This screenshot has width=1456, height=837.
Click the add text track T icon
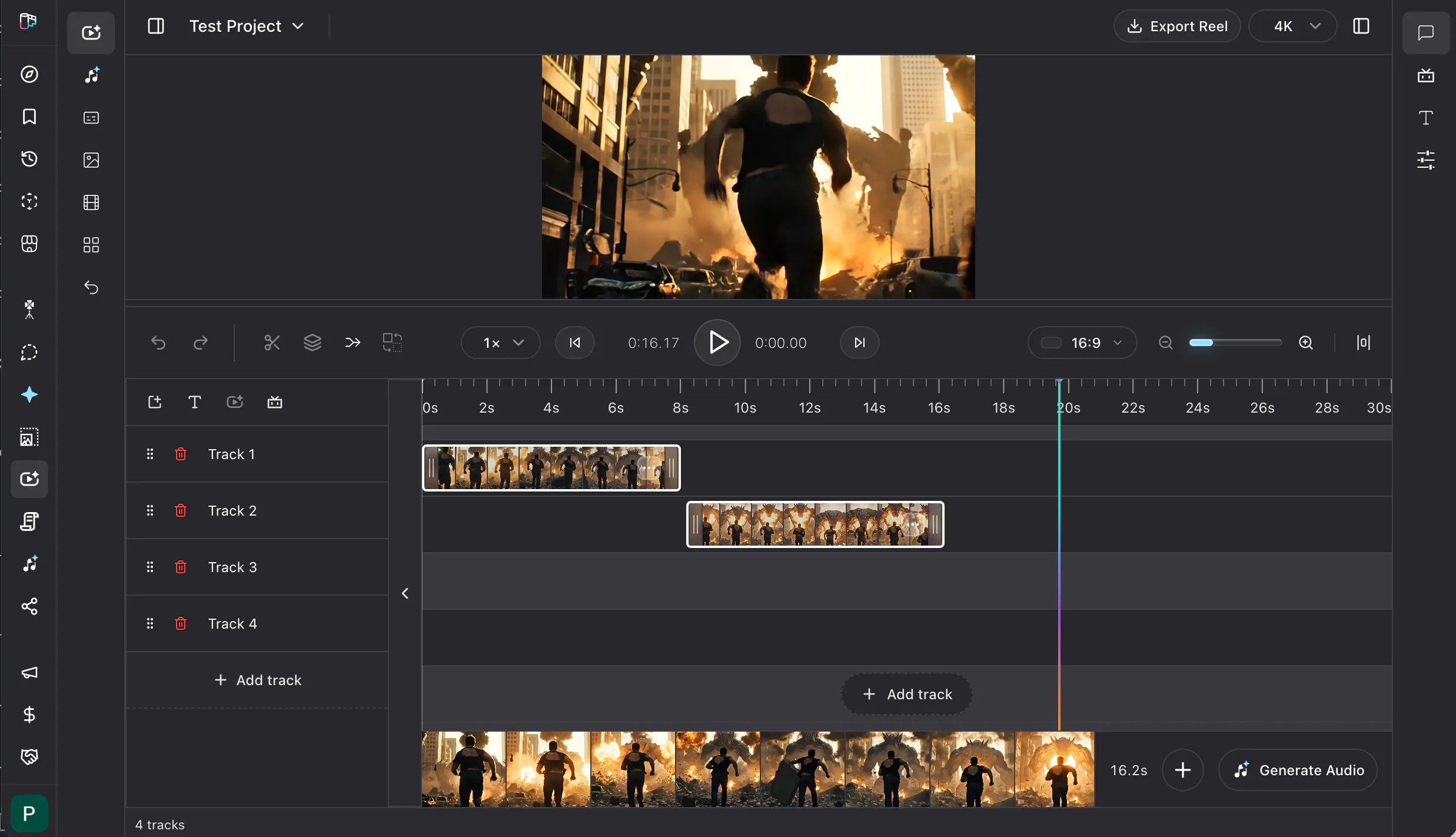point(195,402)
